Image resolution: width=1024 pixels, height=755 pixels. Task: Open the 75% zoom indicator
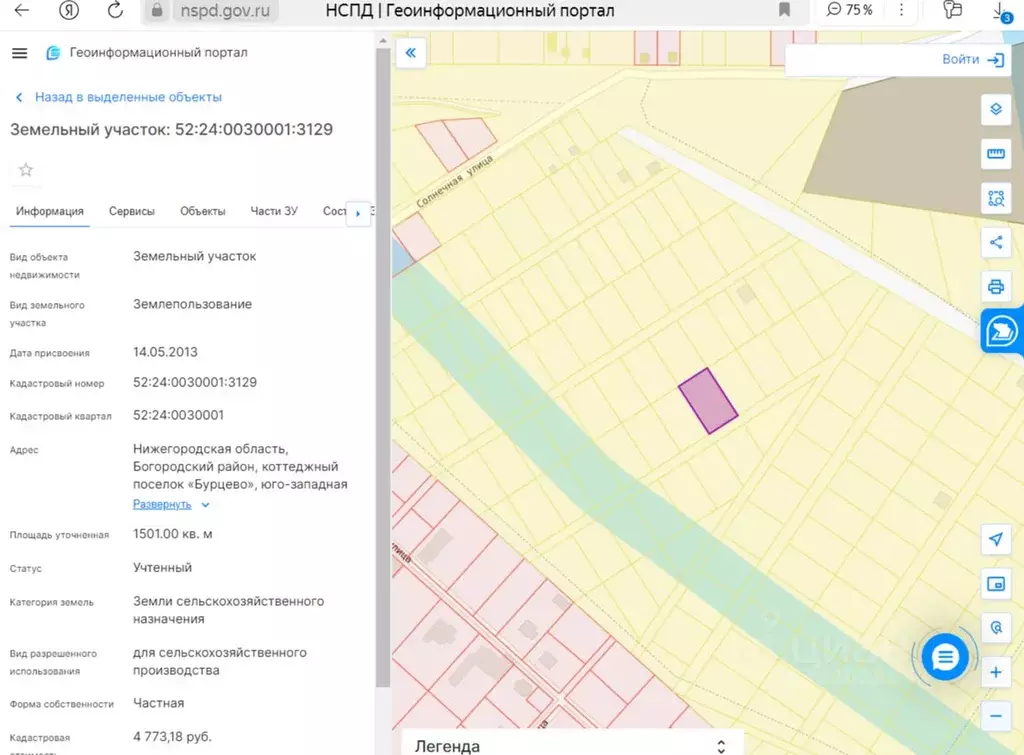(849, 10)
